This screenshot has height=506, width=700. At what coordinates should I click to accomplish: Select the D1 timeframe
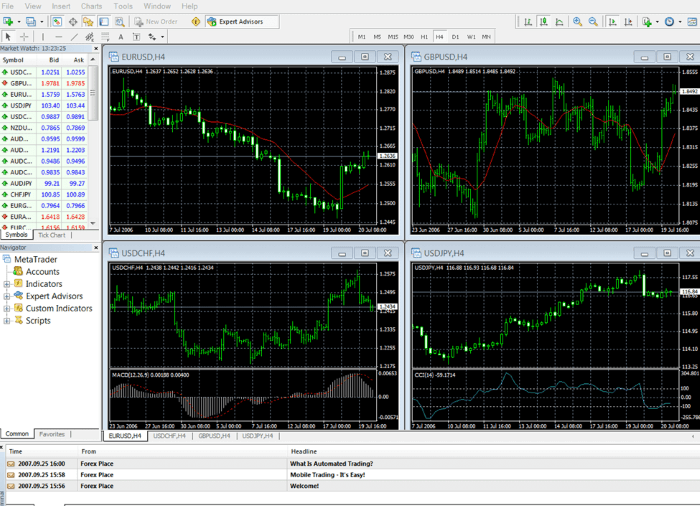(455, 37)
